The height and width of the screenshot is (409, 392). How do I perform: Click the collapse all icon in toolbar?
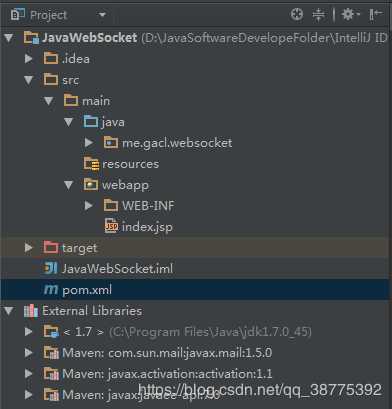[x=318, y=15]
